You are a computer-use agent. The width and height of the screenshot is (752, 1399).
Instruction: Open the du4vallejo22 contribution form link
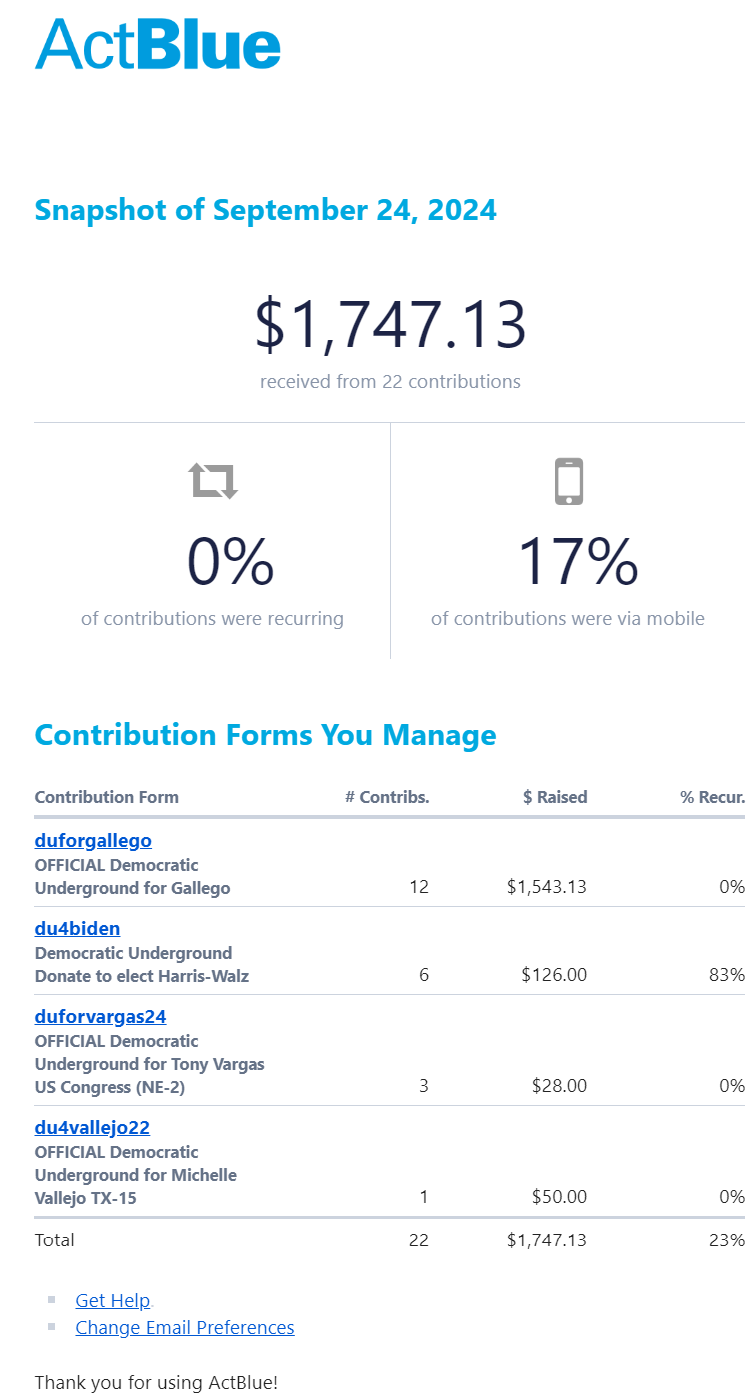tap(92, 1127)
